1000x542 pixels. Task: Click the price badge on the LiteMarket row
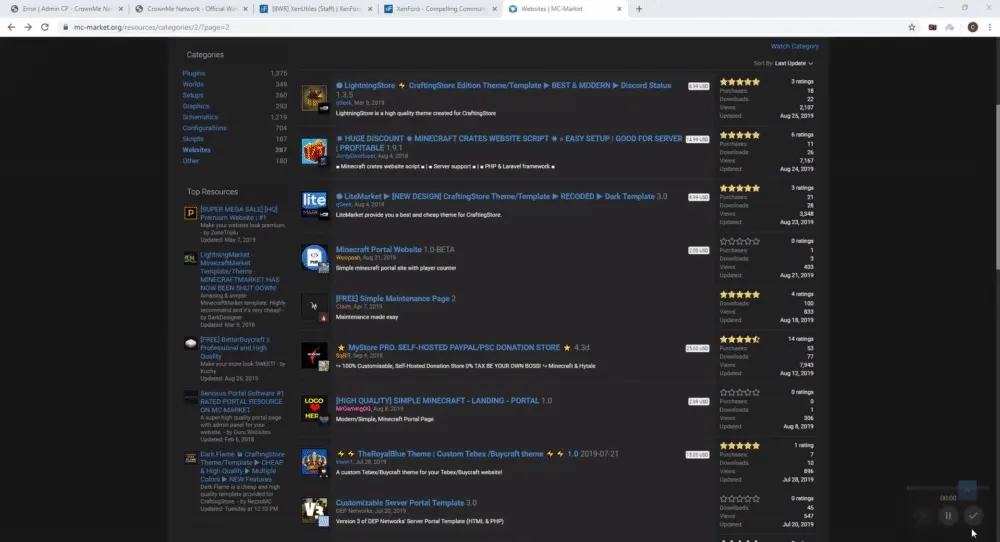pos(698,197)
